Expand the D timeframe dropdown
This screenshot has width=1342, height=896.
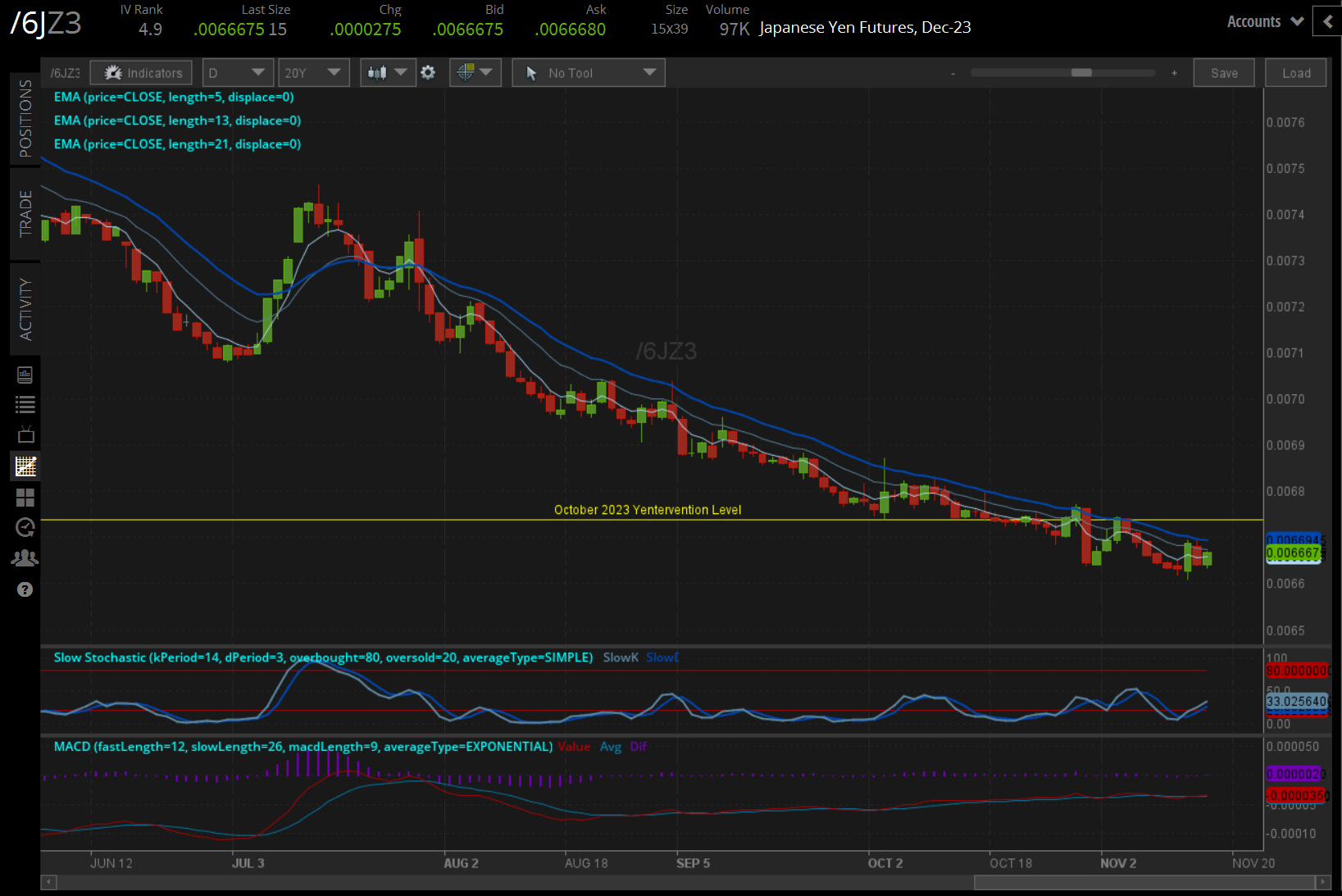tap(238, 73)
